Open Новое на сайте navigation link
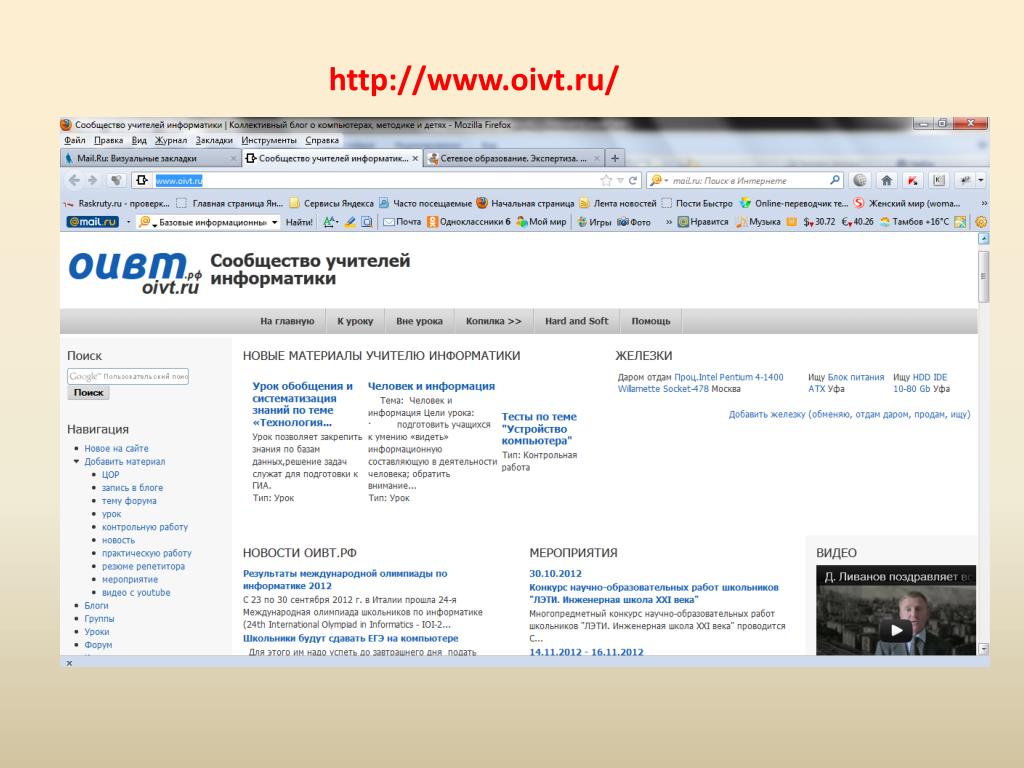Viewport: 1024px width, 768px height. coord(116,449)
